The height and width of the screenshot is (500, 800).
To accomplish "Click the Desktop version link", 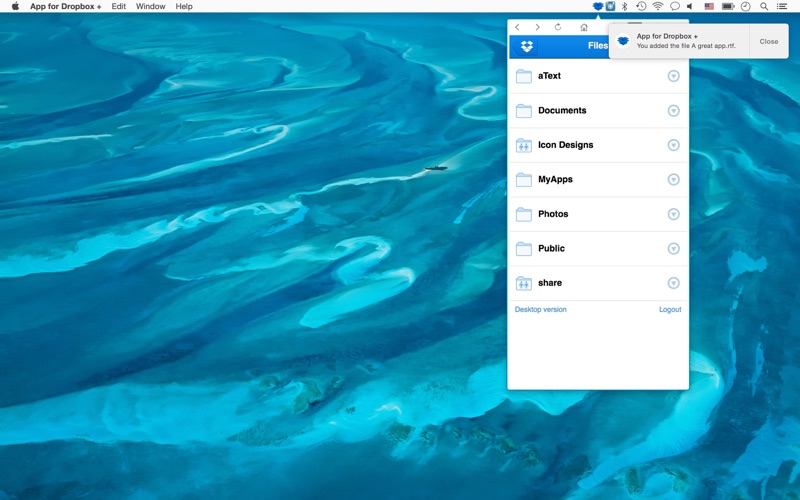I will [540, 310].
